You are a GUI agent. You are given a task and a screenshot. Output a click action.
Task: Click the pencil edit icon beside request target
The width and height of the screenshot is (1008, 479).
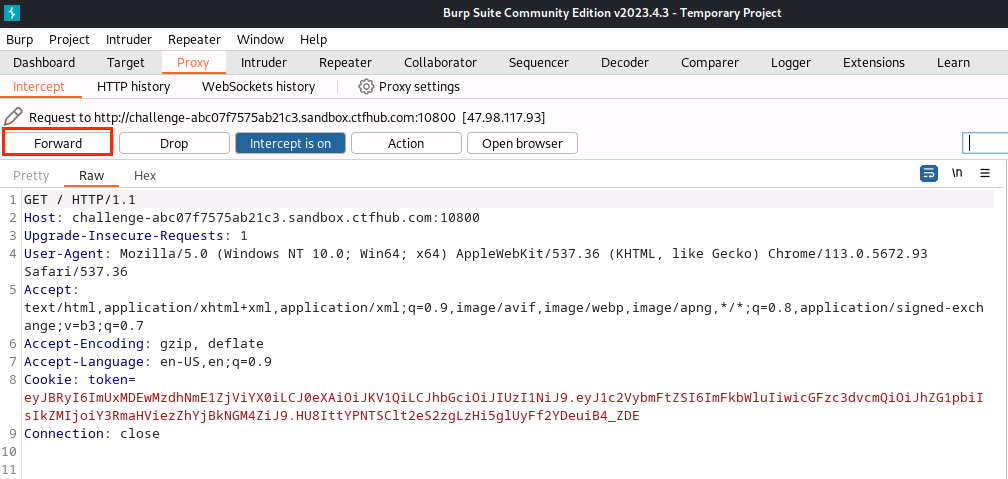click(13, 117)
